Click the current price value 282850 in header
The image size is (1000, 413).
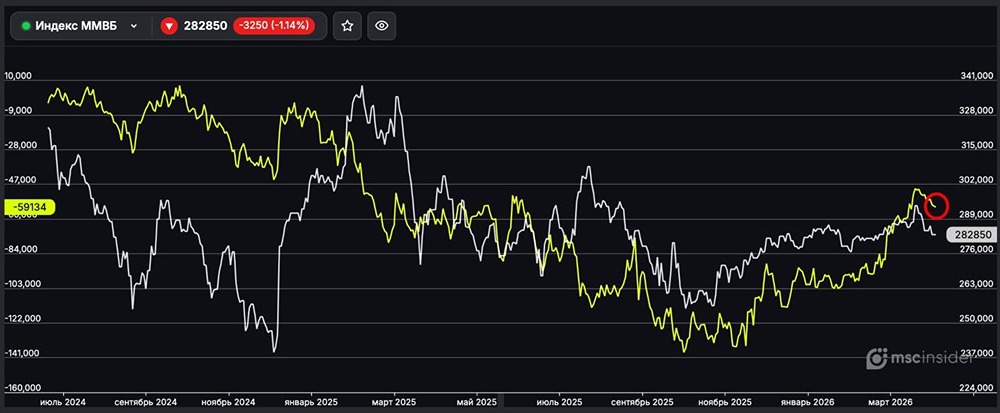205,26
